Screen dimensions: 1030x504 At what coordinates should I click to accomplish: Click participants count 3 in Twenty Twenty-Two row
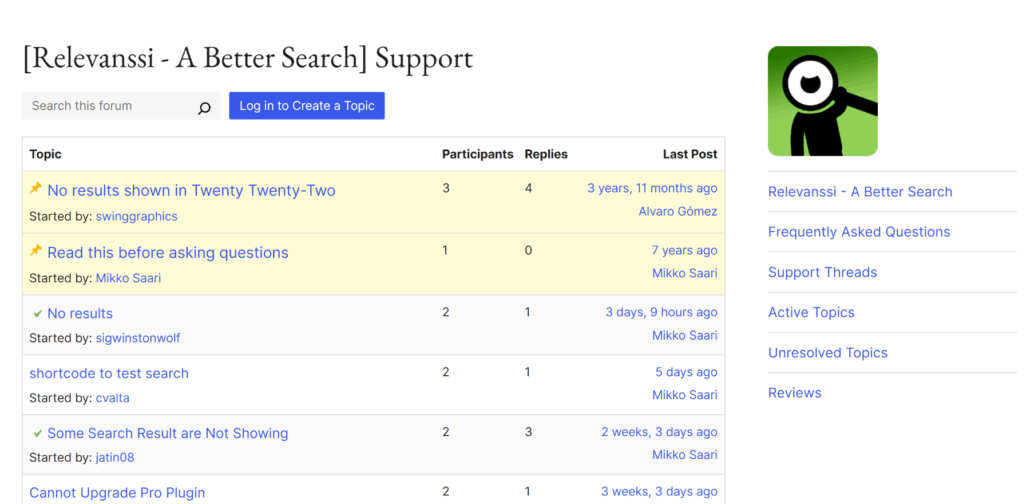(446, 189)
